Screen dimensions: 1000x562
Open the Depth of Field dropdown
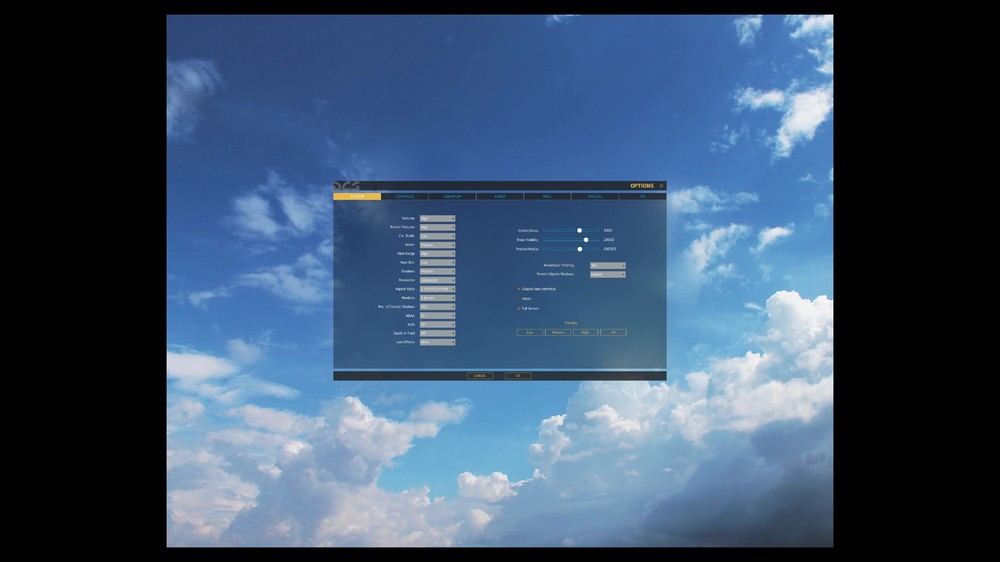click(438, 333)
